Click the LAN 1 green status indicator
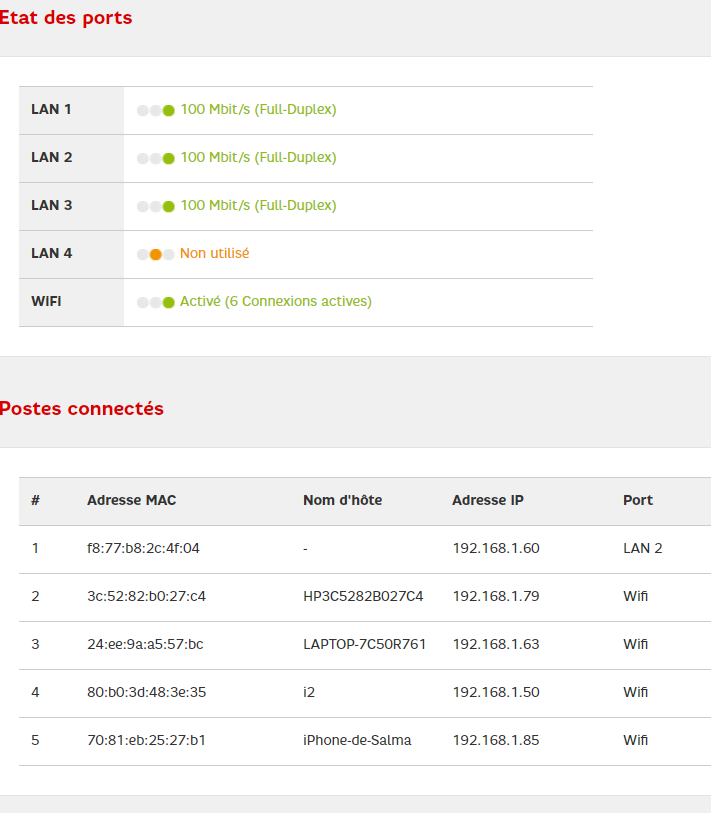The height and width of the screenshot is (813, 711). (x=168, y=110)
